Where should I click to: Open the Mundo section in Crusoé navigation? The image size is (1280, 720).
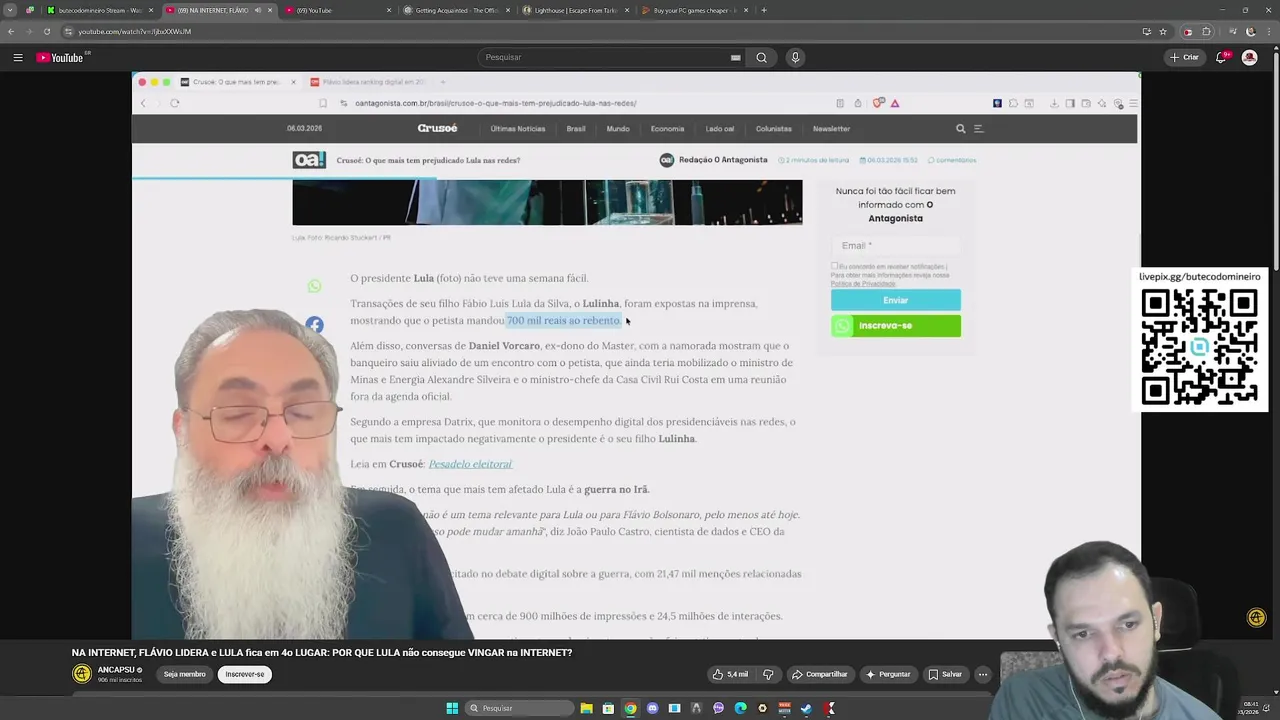618,129
